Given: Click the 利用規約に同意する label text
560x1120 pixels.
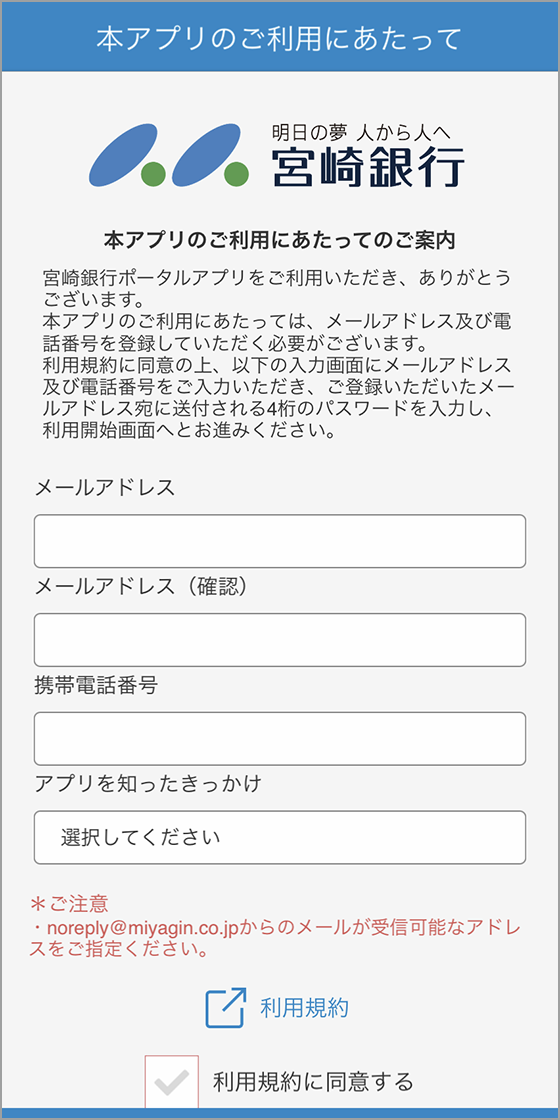Looking at the screenshot, I should click(314, 1081).
